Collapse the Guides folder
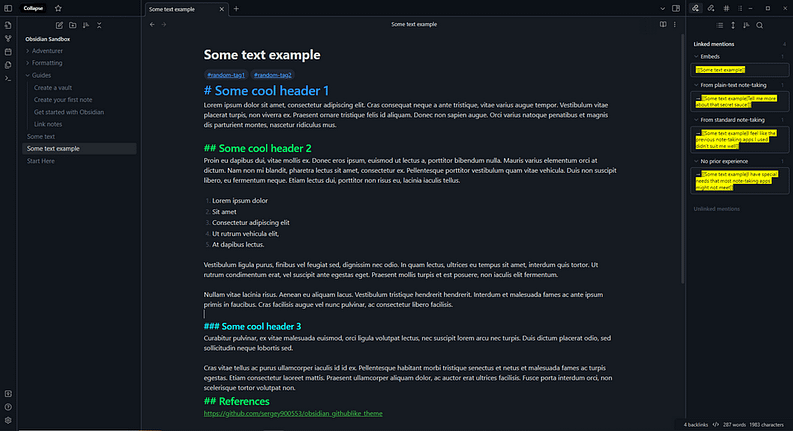The height and width of the screenshot is (431, 793). click(x=41, y=75)
